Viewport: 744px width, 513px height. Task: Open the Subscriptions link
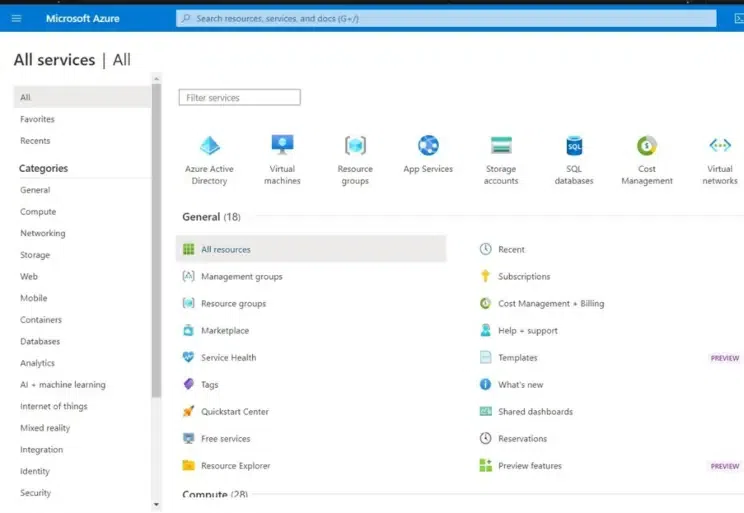pyautogui.click(x=524, y=276)
